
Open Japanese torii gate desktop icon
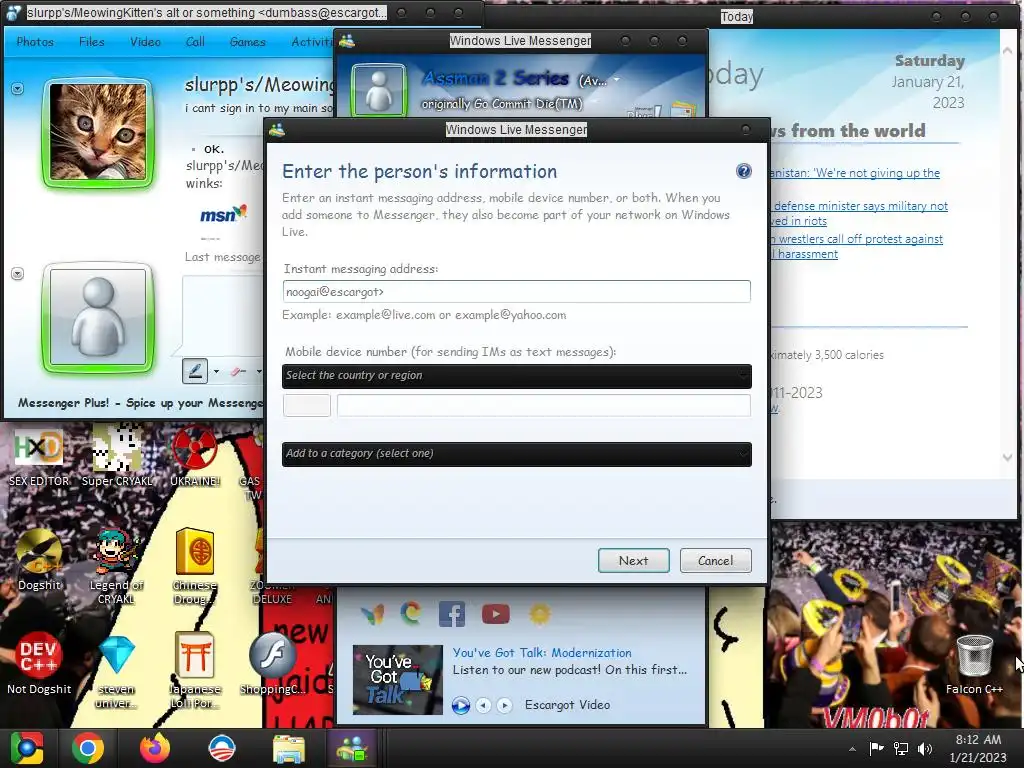point(195,670)
